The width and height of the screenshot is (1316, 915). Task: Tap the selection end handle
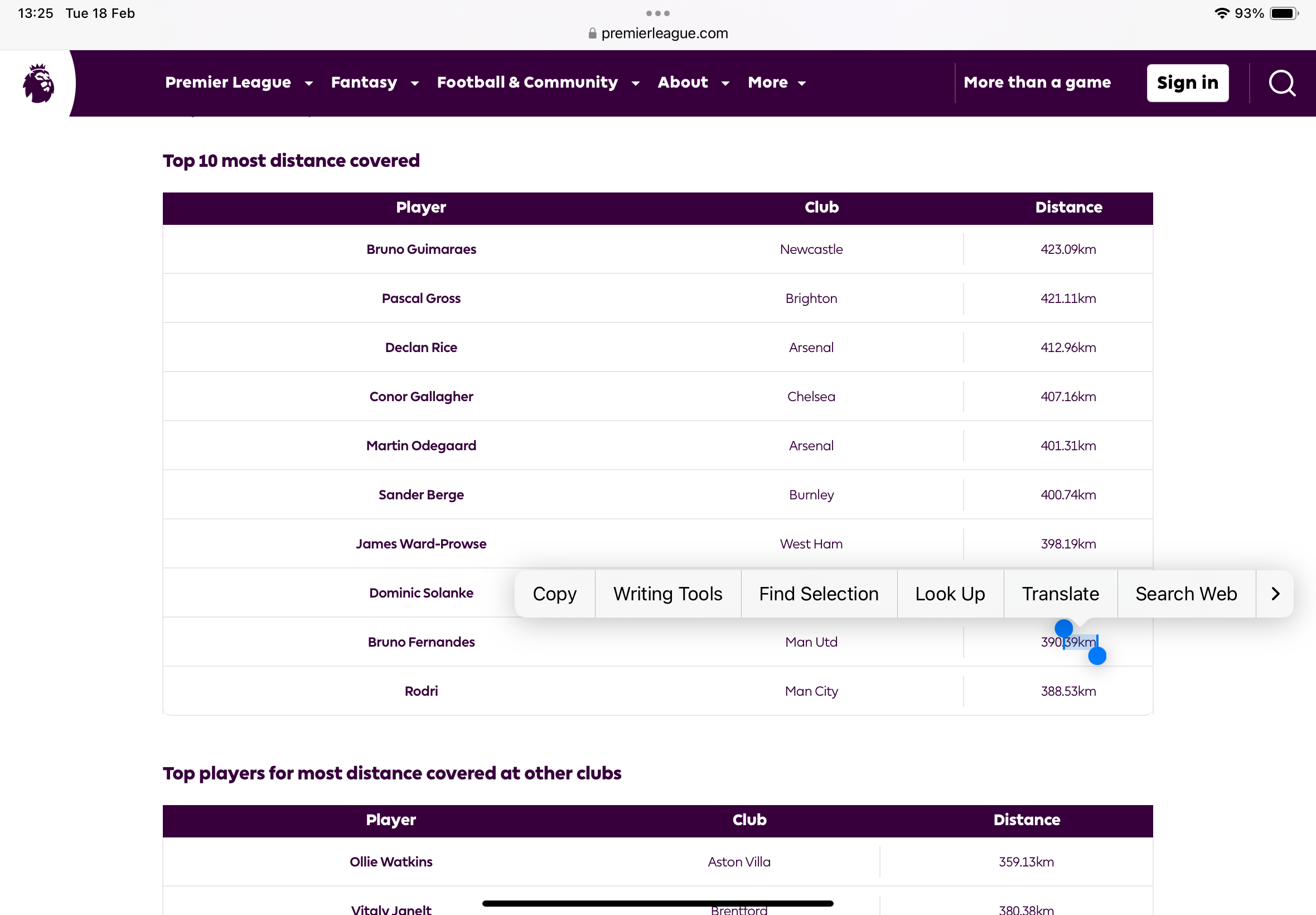[1097, 656]
